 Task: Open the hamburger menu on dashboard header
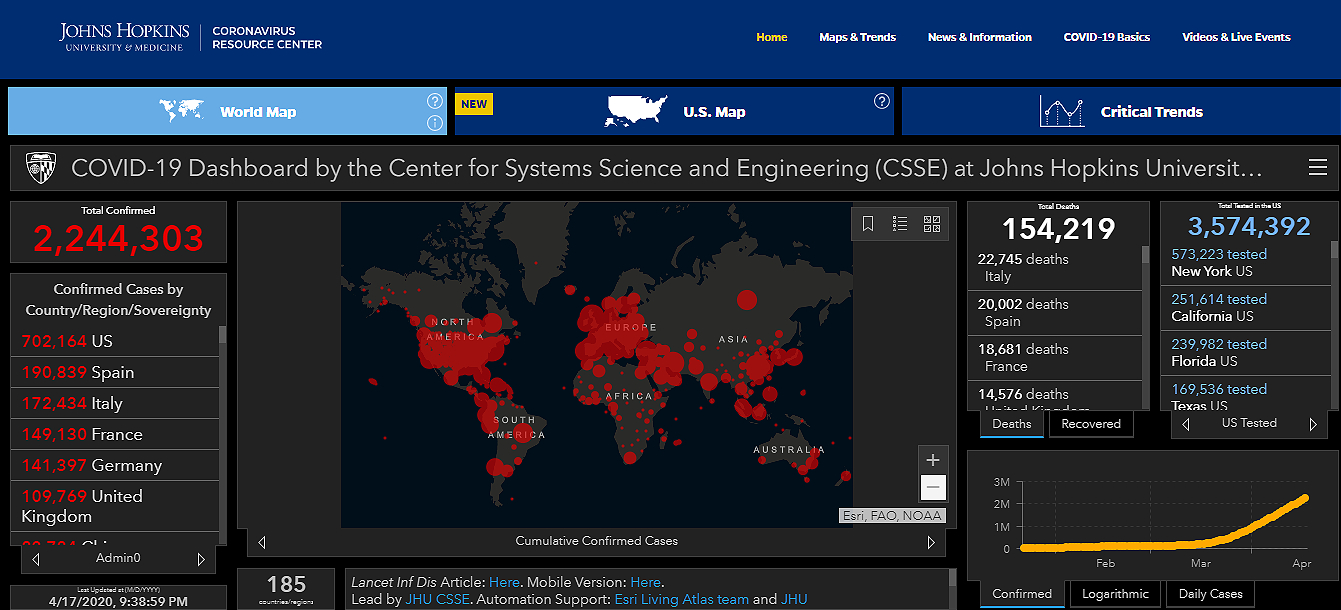click(x=1317, y=167)
